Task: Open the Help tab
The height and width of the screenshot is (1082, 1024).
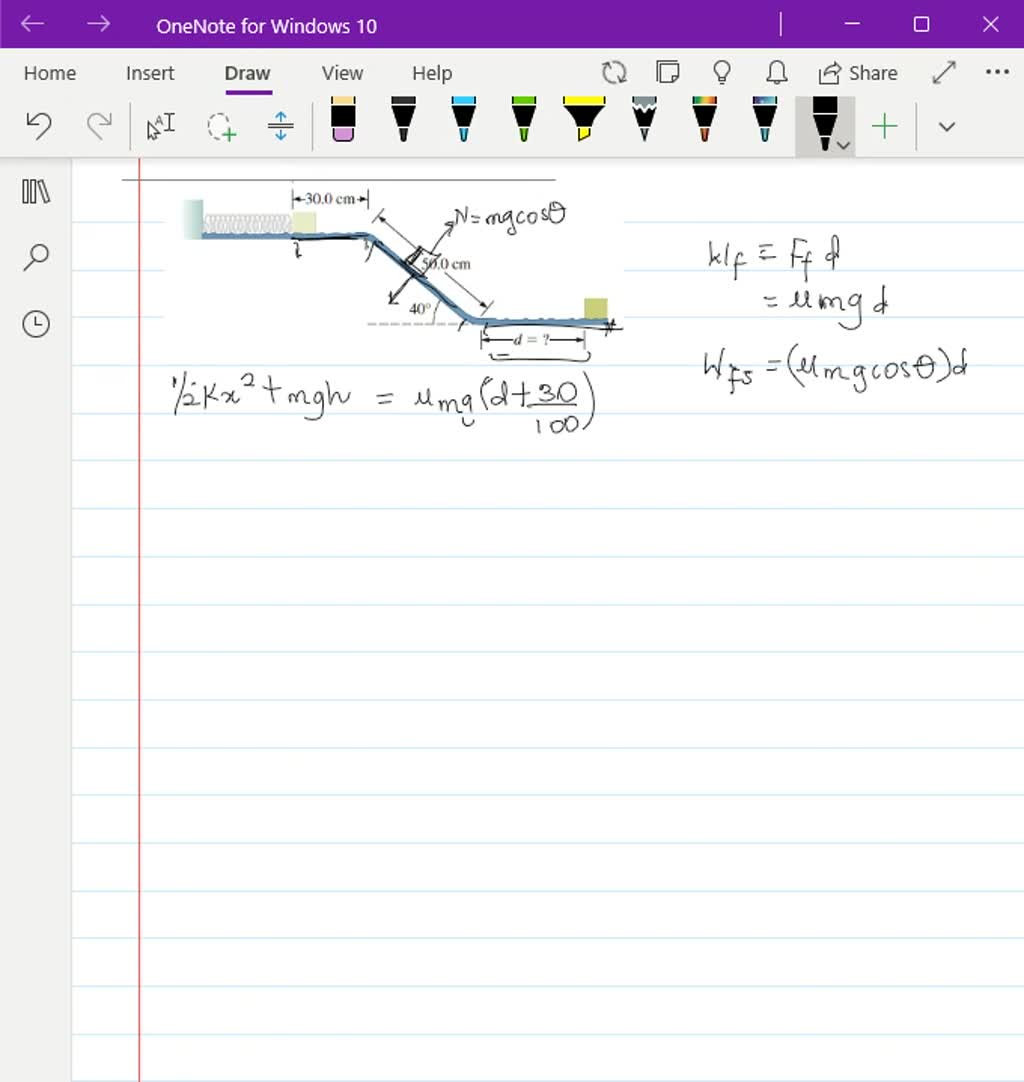Action: click(432, 73)
